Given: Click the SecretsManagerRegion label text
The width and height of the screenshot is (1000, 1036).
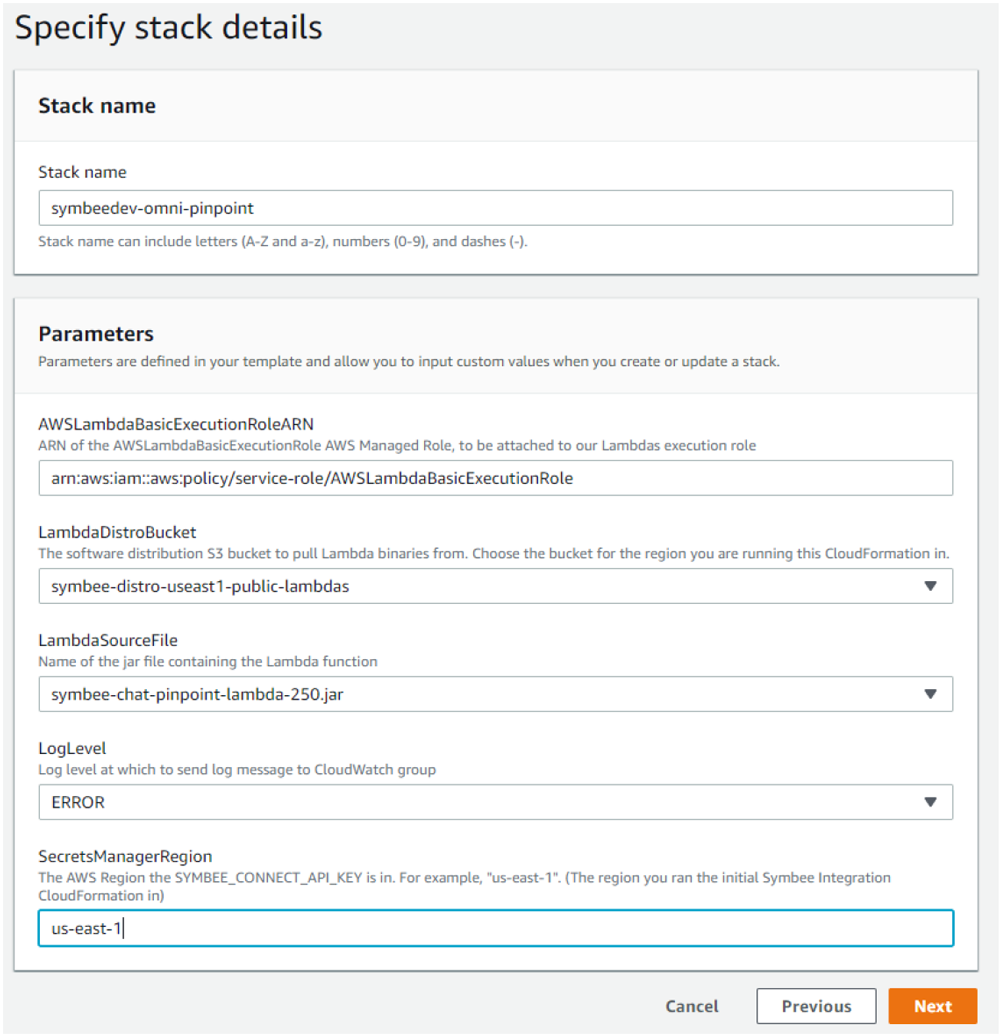Looking at the screenshot, I should pyautogui.click(x=125, y=856).
